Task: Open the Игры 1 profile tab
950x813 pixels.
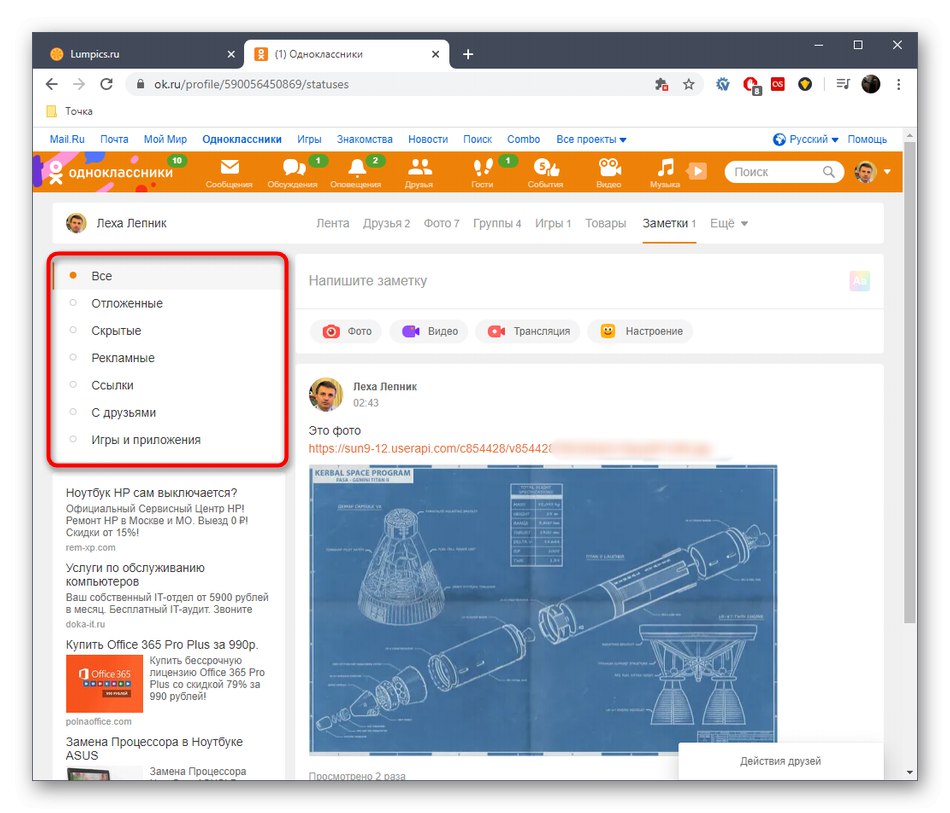Action: click(553, 223)
